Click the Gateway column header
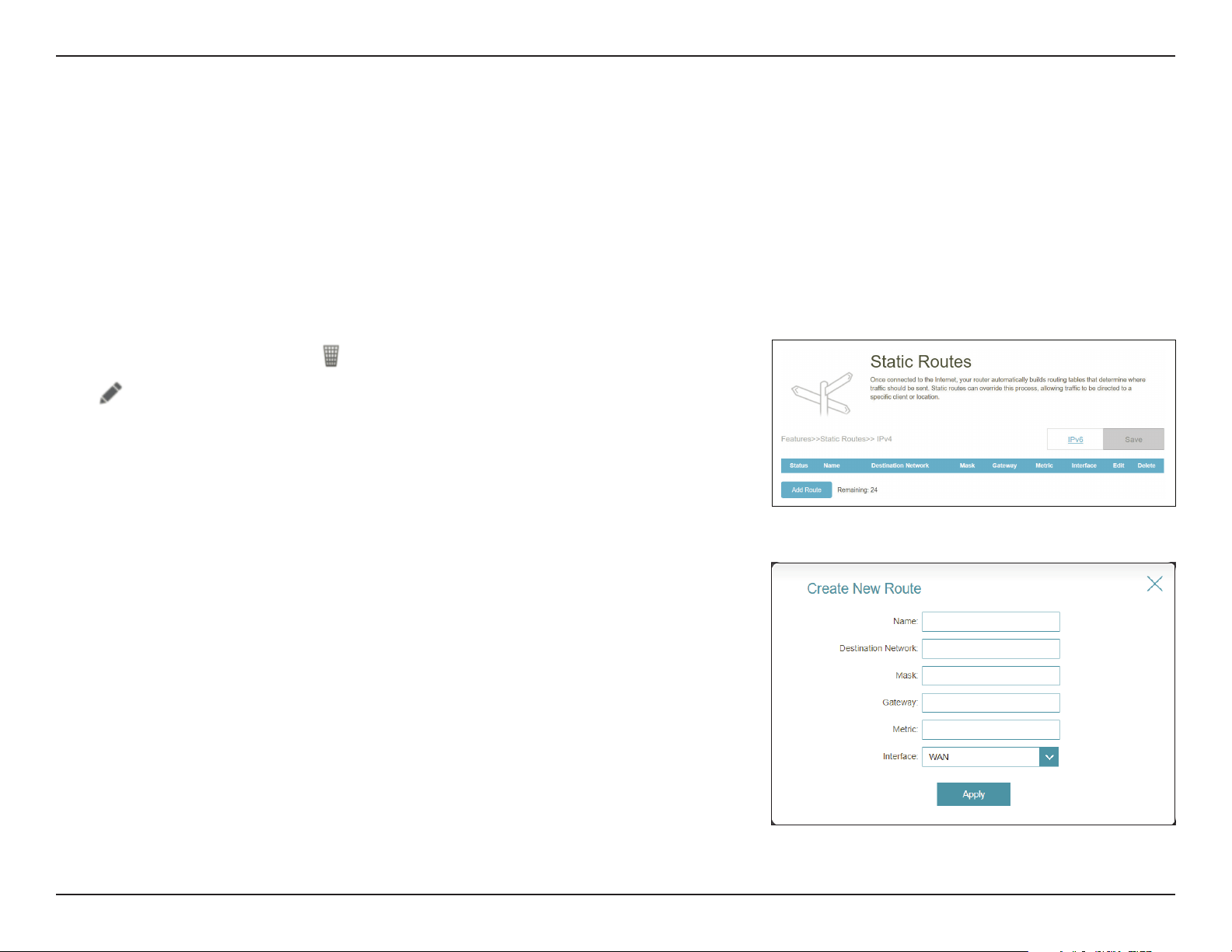This screenshot has height=952, width=1232. pyautogui.click(x=1004, y=466)
